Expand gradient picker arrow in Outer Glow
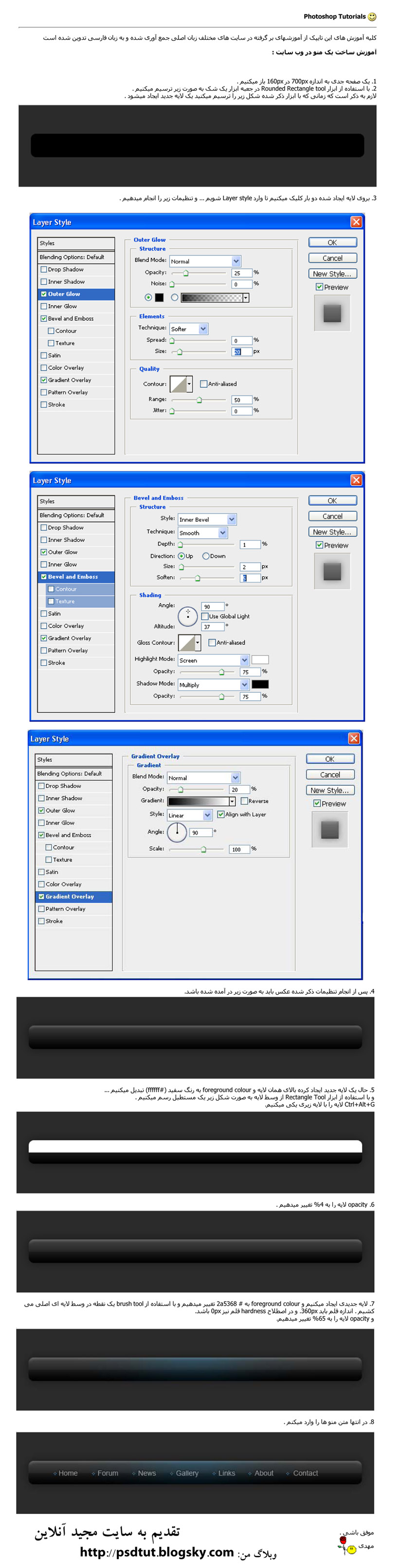 point(246,298)
